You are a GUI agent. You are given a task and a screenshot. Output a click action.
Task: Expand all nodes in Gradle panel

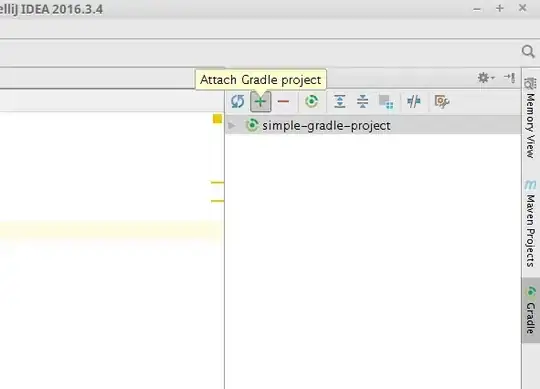[340, 102]
